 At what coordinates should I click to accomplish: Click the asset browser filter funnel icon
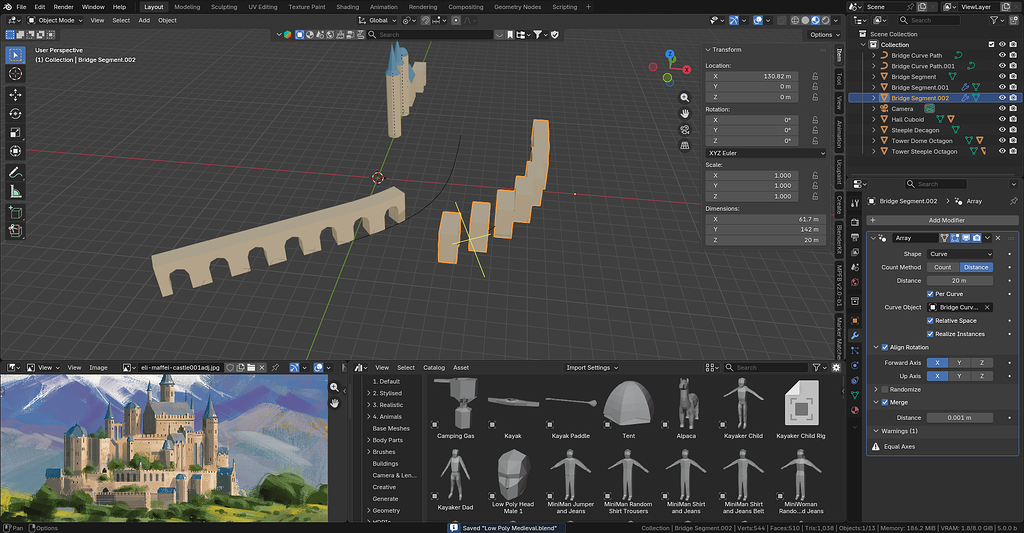(816, 368)
